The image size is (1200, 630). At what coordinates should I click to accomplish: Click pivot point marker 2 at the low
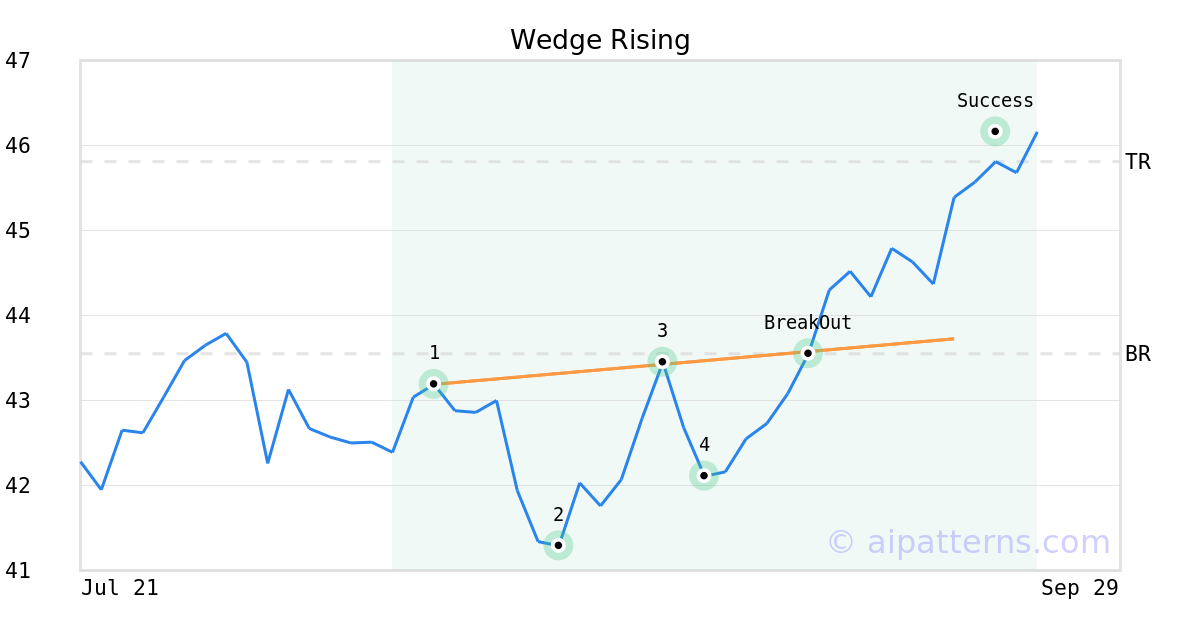pyautogui.click(x=558, y=545)
